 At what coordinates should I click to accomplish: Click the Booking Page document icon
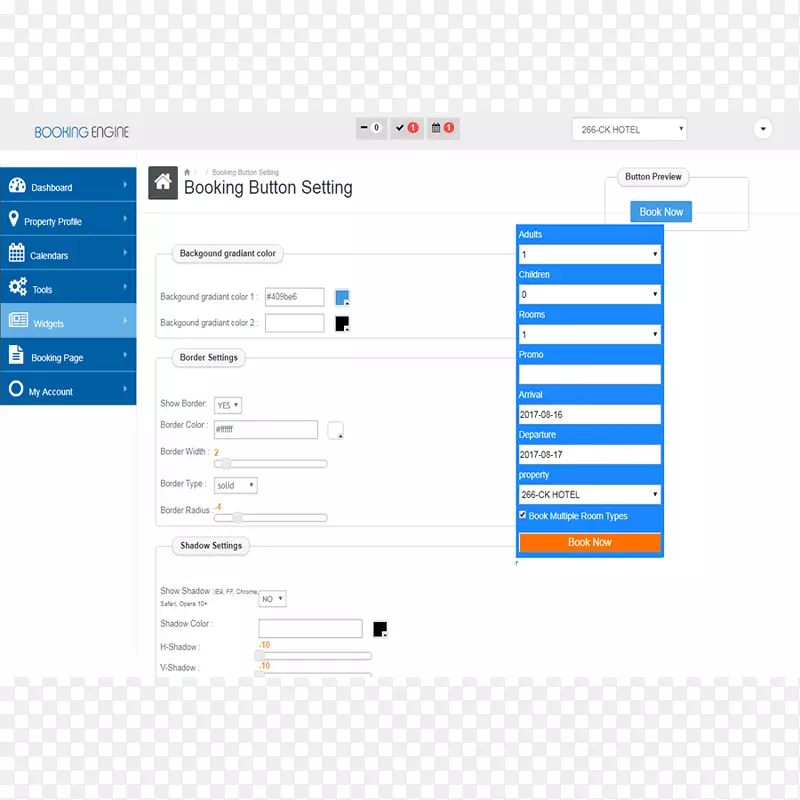pyautogui.click(x=16, y=355)
